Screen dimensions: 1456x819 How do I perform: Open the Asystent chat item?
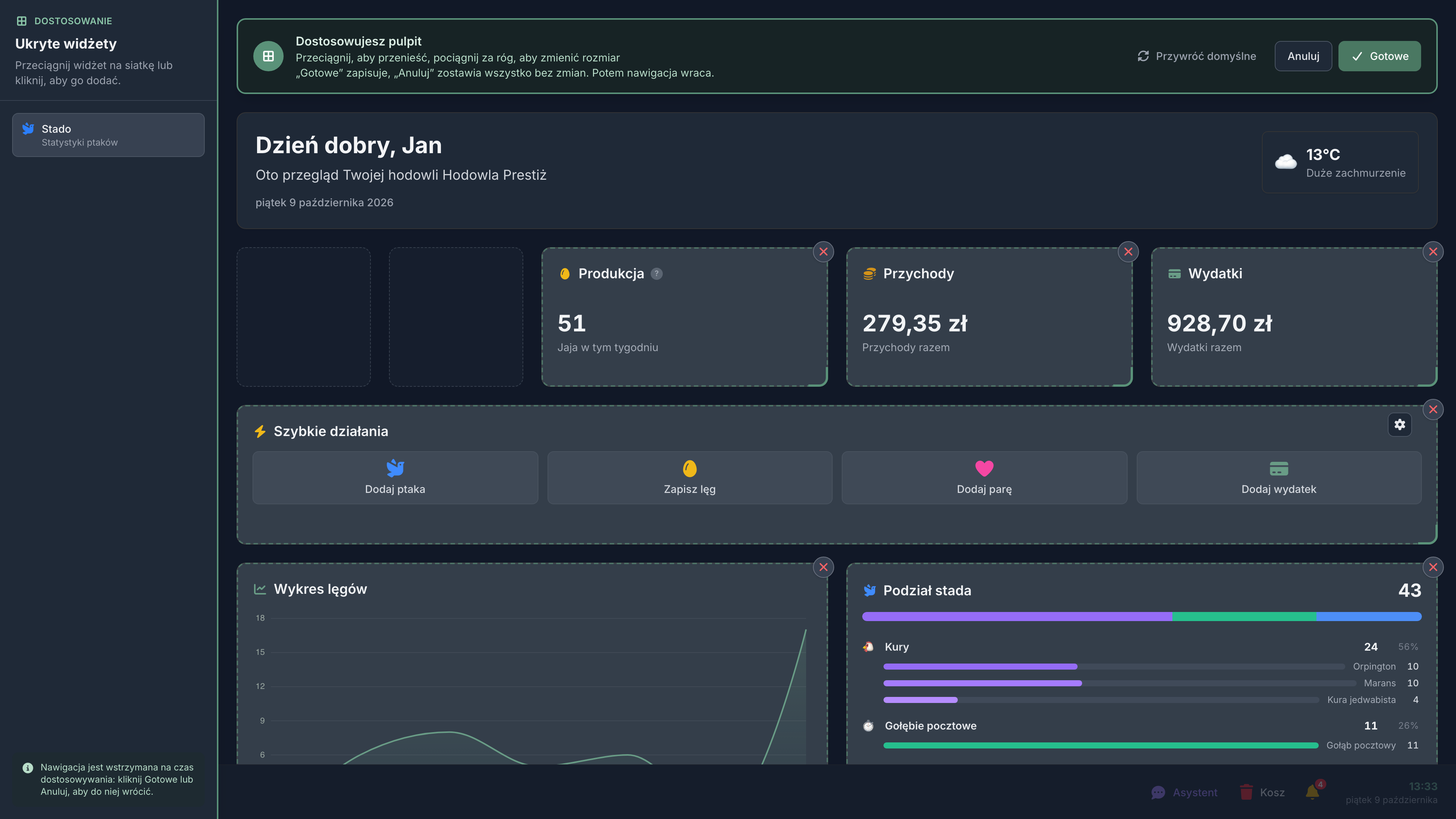(x=1184, y=792)
